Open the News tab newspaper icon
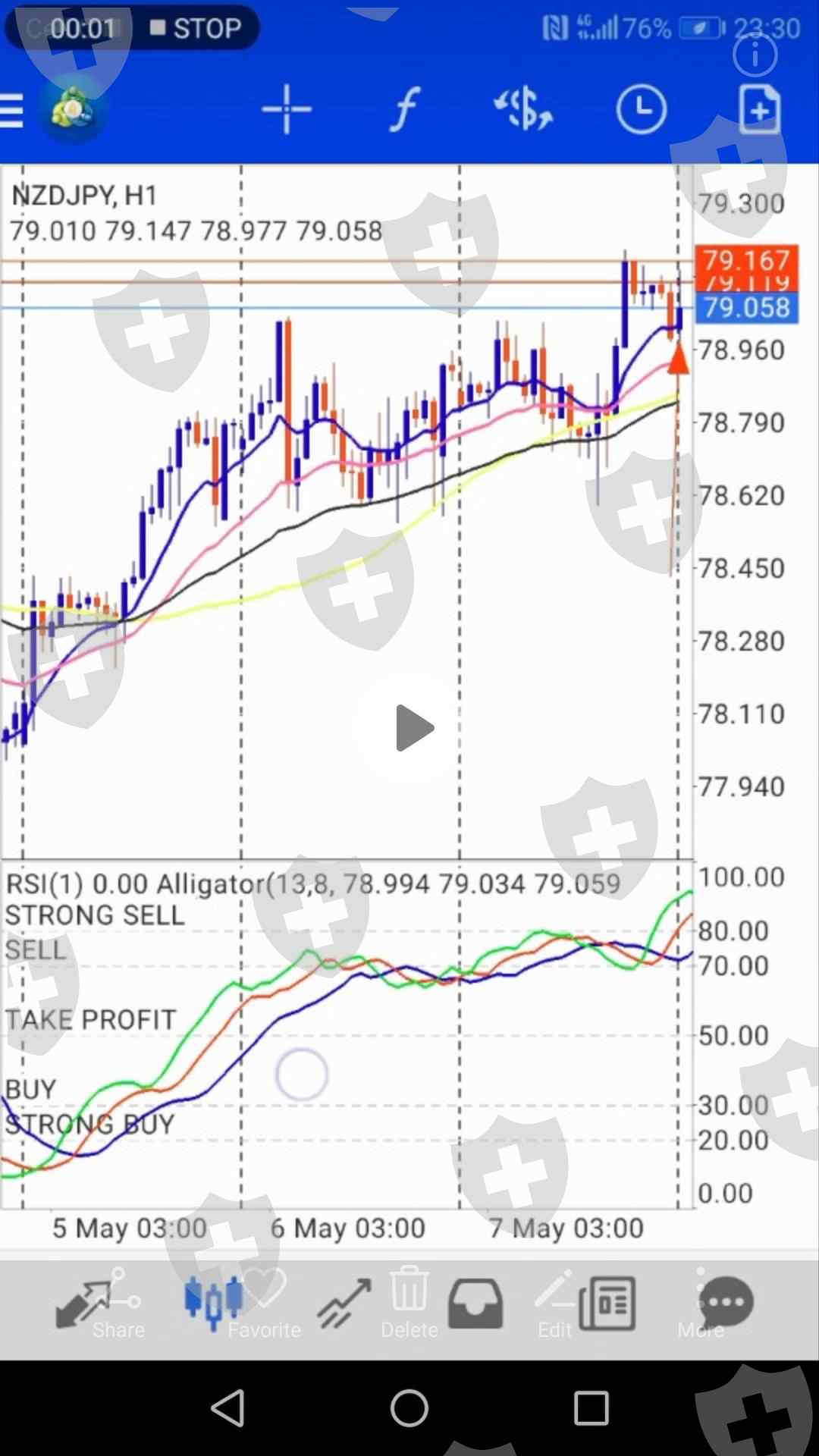 click(x=607, y=1304)
